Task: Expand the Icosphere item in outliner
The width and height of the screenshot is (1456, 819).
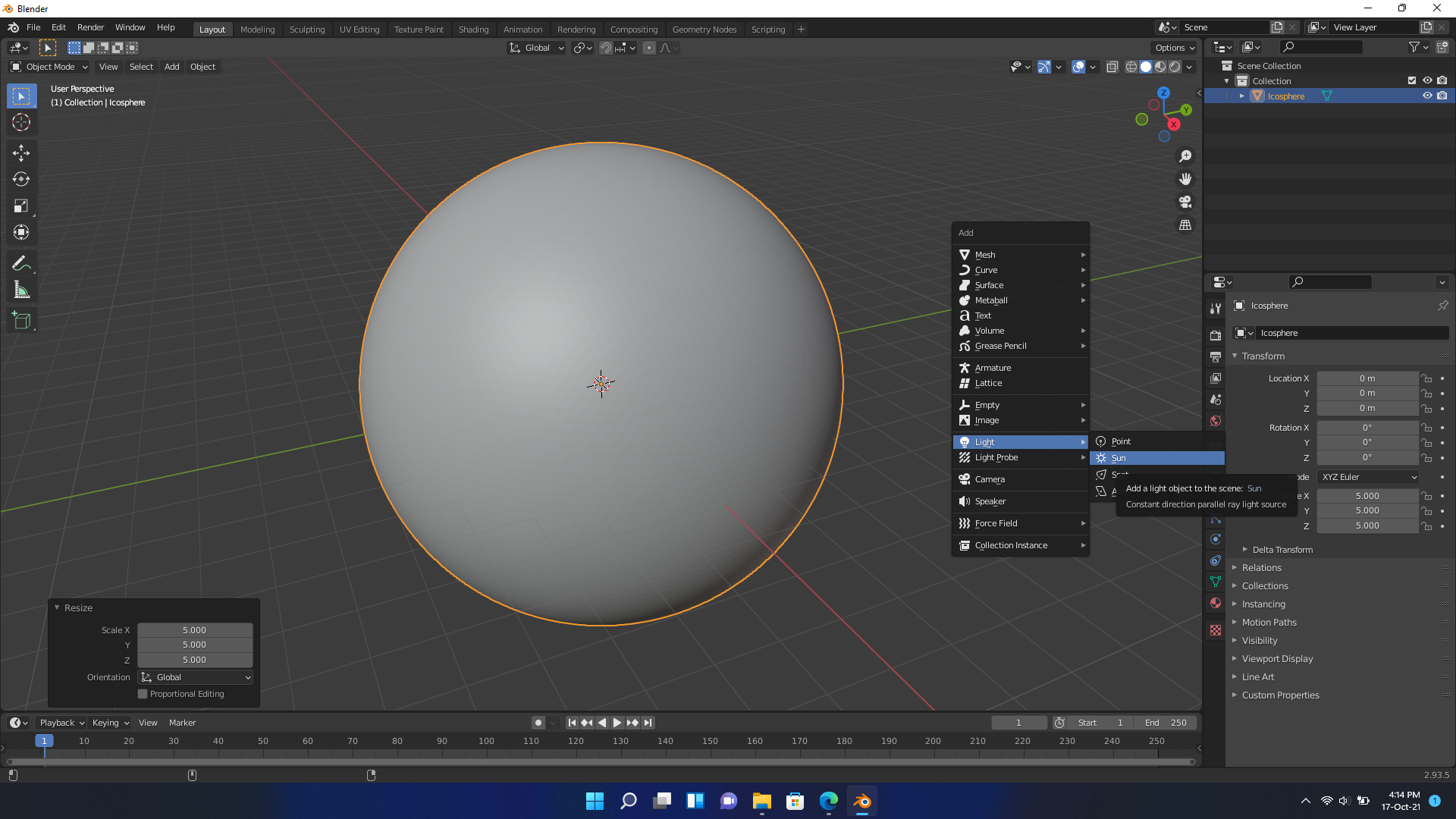Action: [x=1242, y=96]
